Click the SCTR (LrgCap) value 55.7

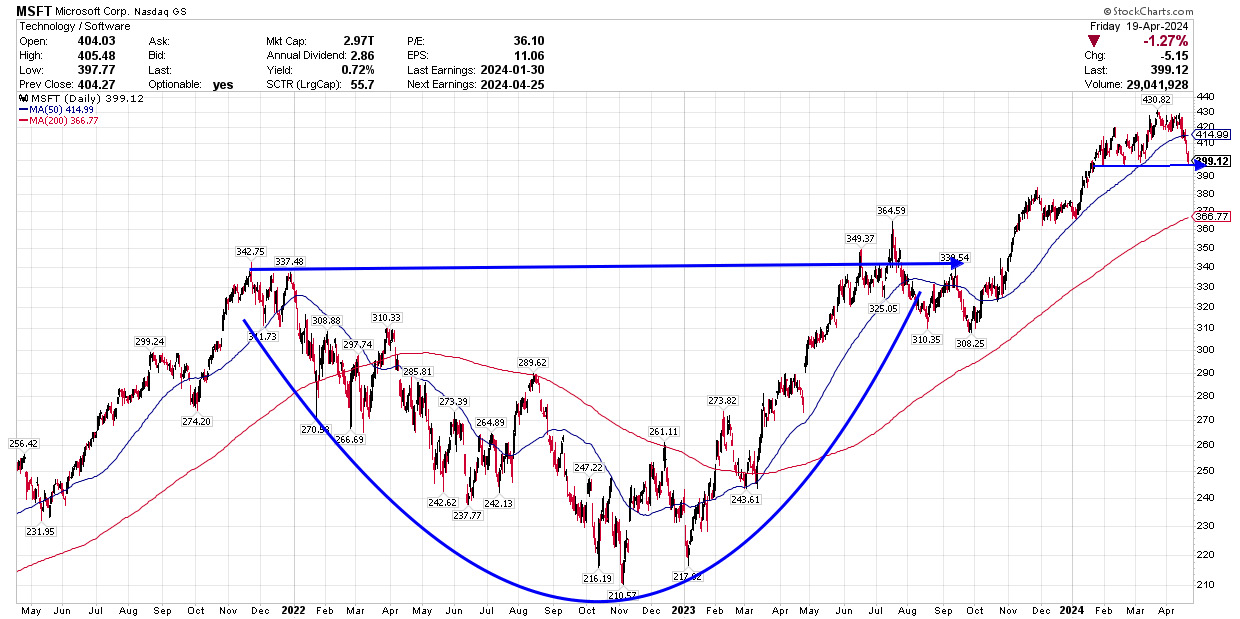click(363, 85)
